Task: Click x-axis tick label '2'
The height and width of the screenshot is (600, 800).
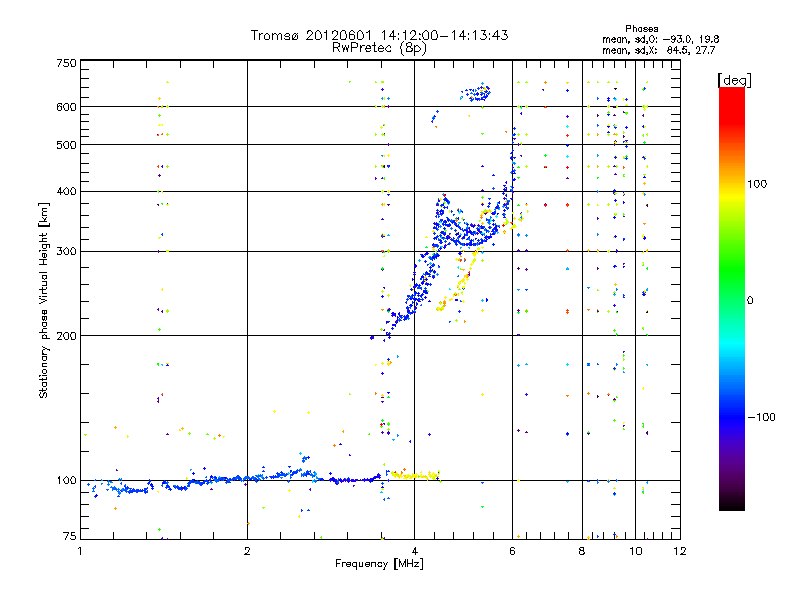Action: coord(247,551)
